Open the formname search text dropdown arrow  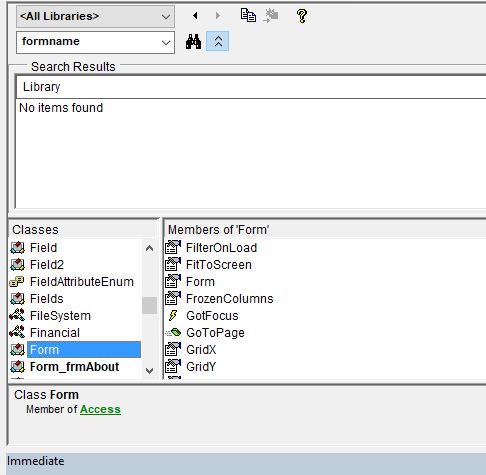pyautogui.click(x=166, y=42)
